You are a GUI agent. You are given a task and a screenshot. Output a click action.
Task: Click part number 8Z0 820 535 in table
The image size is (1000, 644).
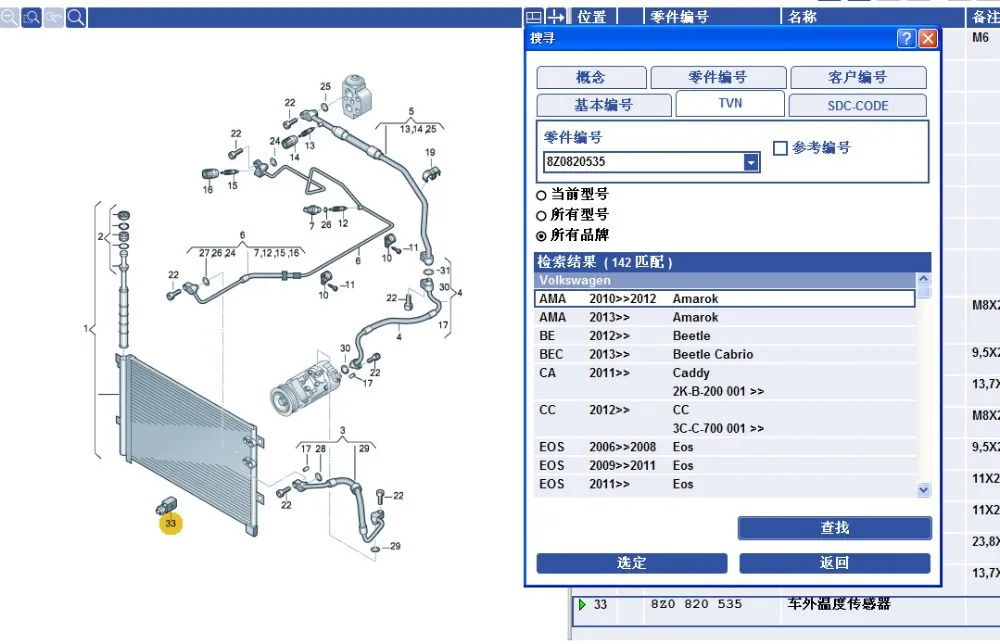696,604
